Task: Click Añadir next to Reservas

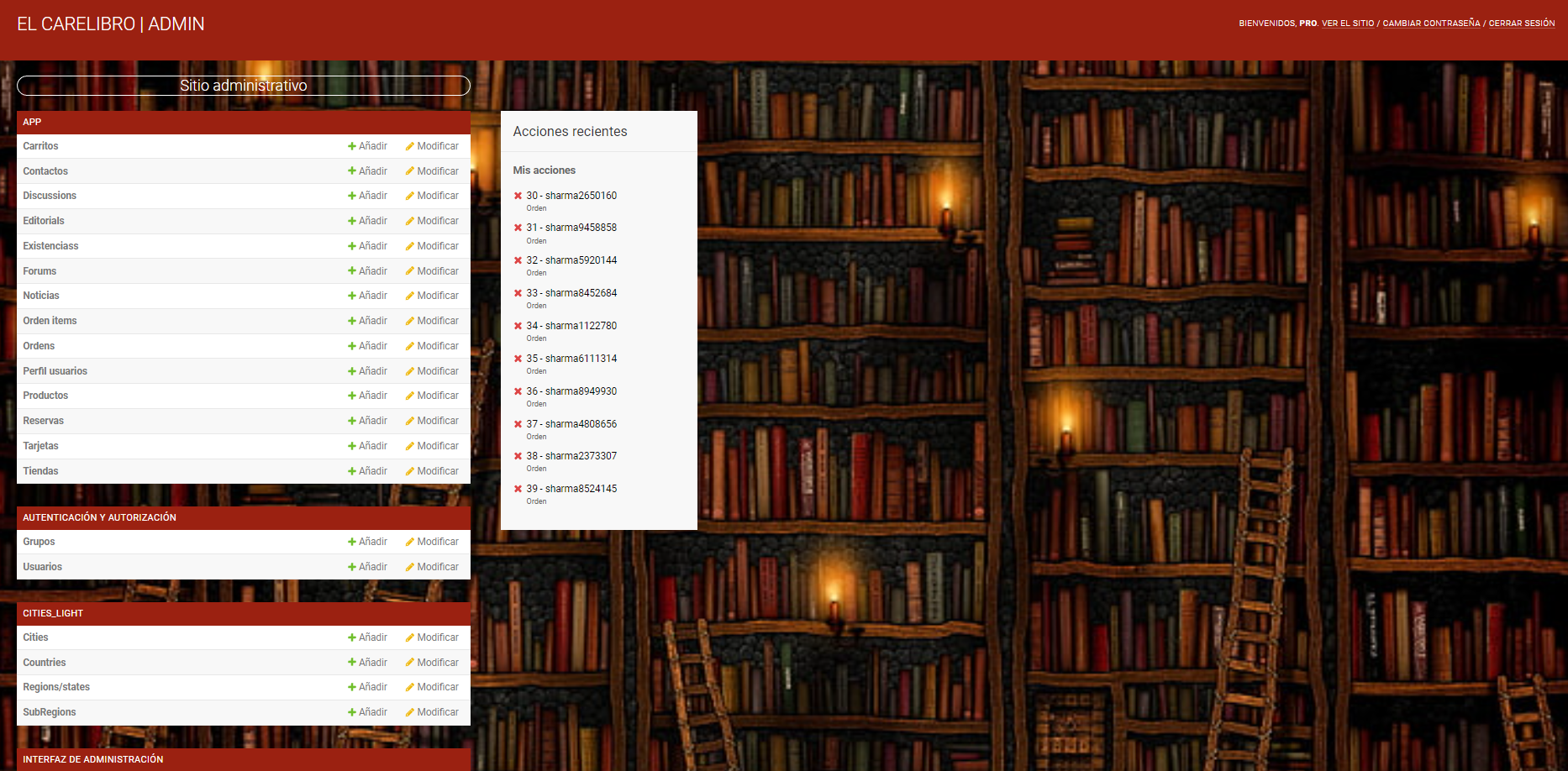Action: pos(372,420)
